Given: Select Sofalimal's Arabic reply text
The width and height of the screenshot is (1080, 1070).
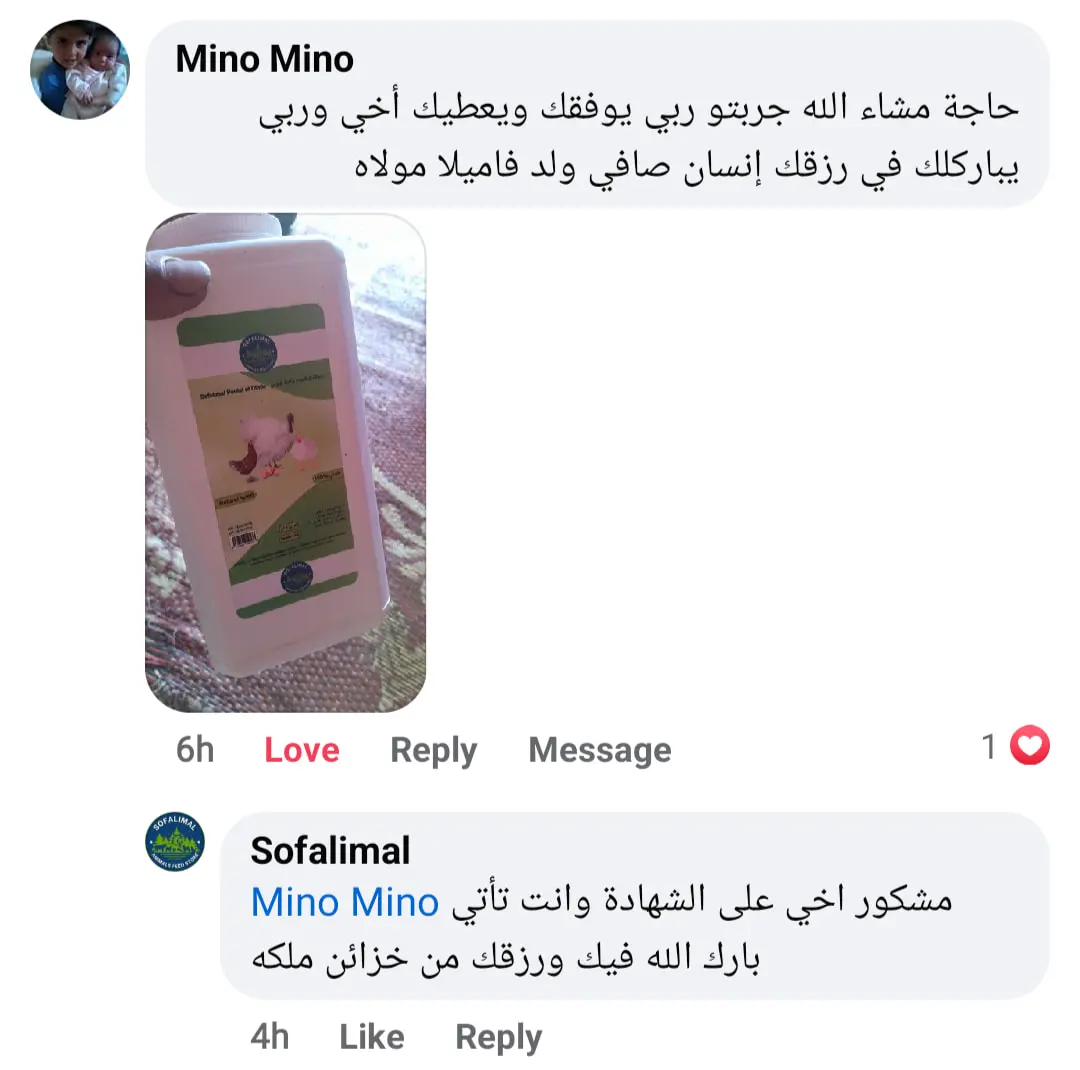Looking at the screenshot, I should point(601,929).
